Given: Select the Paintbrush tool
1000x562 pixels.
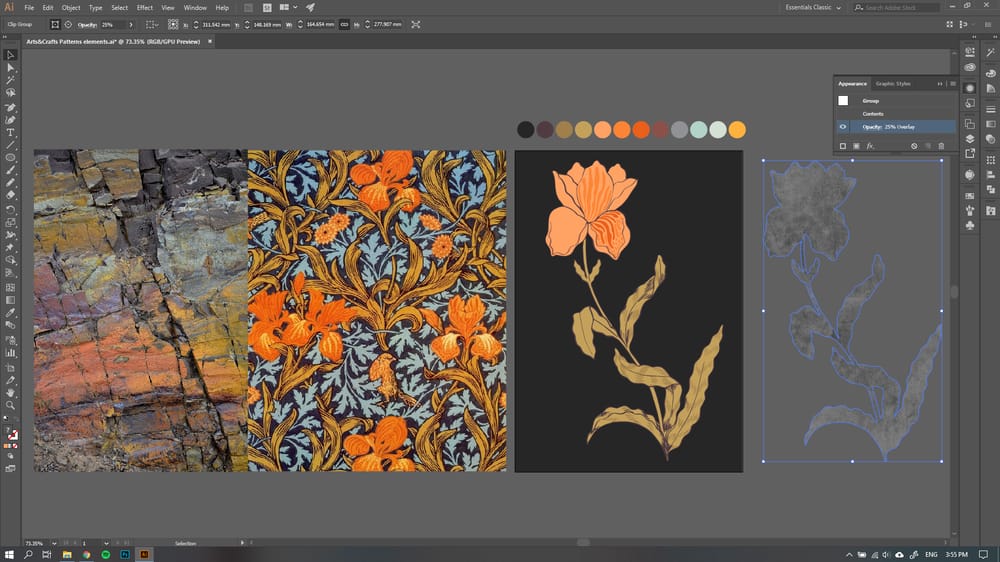Looking at the screenshot, I should 10,170.
